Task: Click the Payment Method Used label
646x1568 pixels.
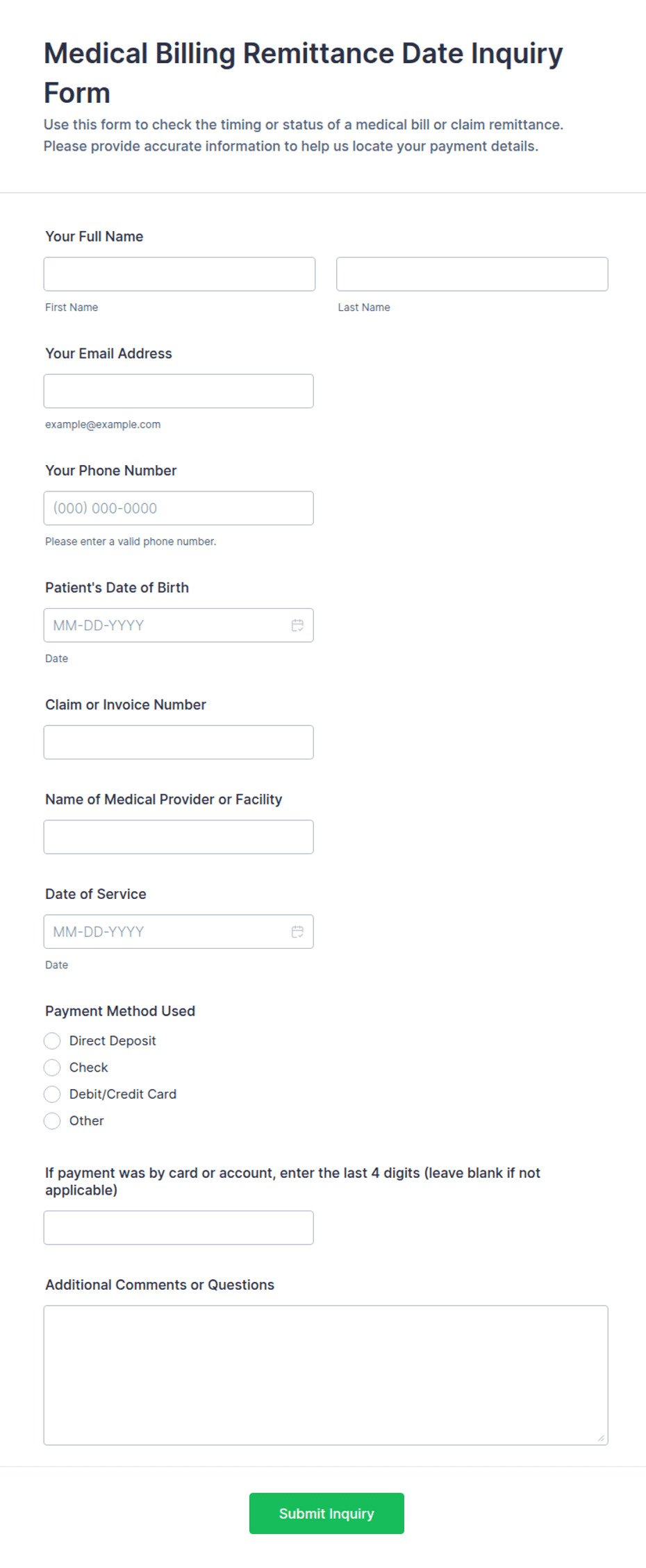Action: pos(120,1011)
